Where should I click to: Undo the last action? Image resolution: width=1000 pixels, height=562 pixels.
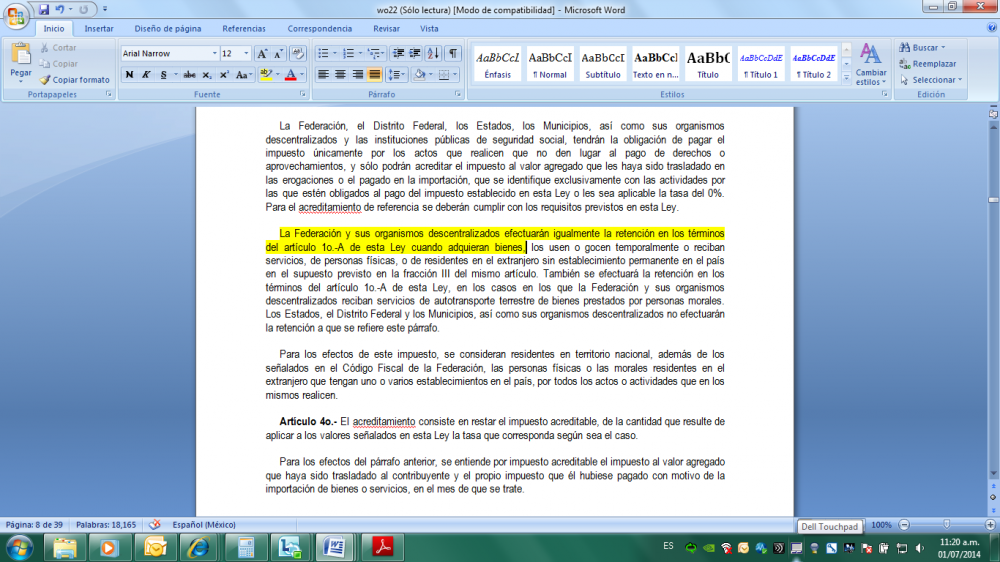(x=60, y=10)
